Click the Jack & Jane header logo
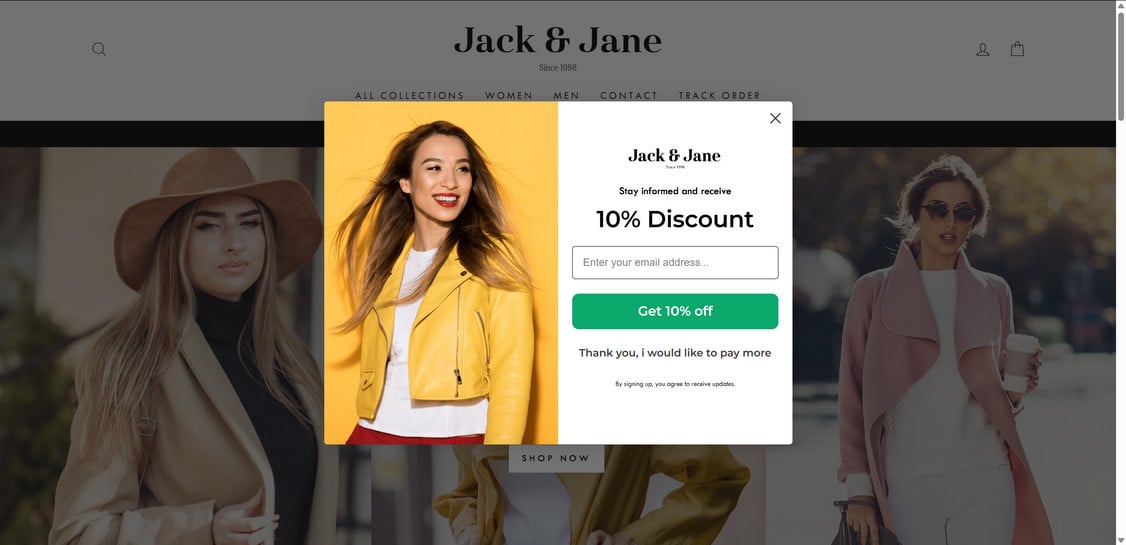This screenshot has height=545, width=1126. 557,47
